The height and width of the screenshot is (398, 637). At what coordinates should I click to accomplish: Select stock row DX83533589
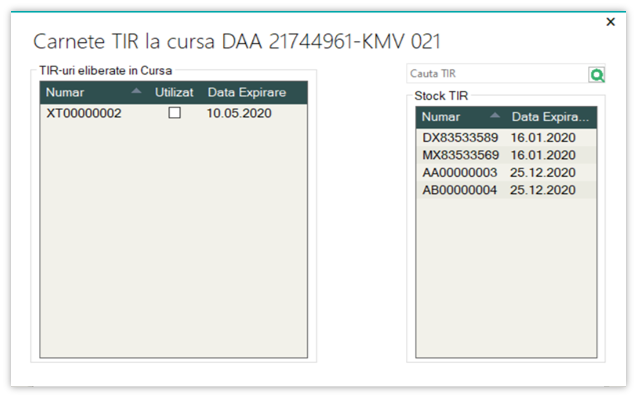(506, 138)
